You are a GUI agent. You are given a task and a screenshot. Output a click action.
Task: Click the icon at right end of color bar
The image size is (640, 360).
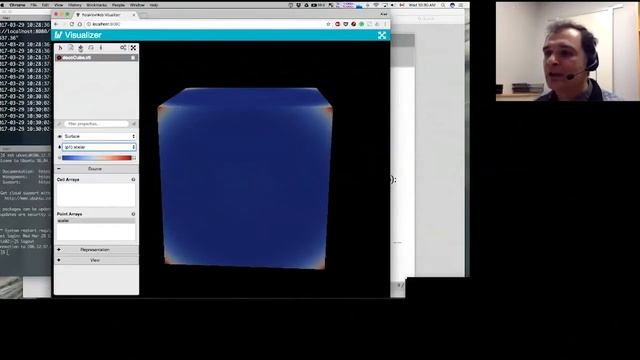(x=134, y=158)
